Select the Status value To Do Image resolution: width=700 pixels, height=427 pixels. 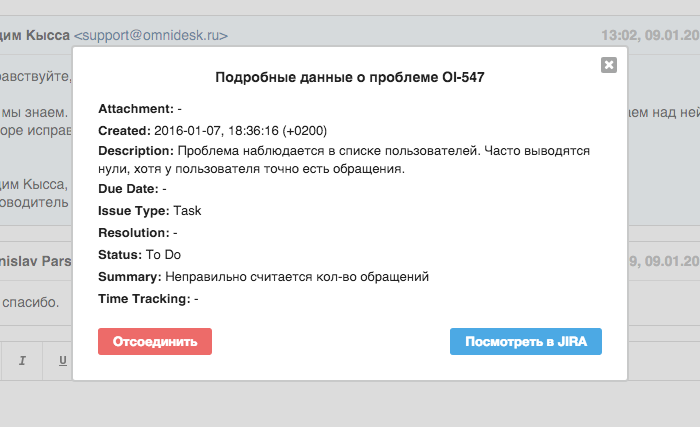click(163, 255)
